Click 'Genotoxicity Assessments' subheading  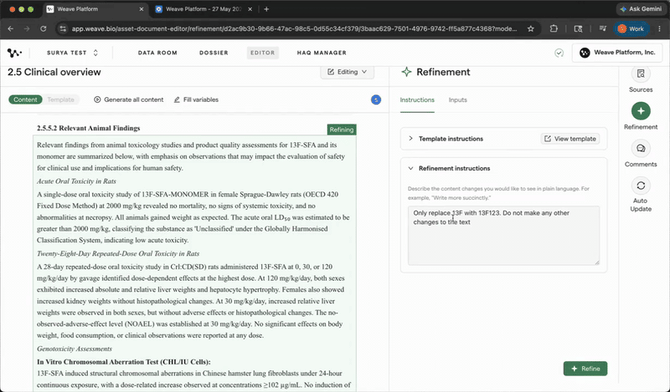pyautogui.click(x=74, y=349)
